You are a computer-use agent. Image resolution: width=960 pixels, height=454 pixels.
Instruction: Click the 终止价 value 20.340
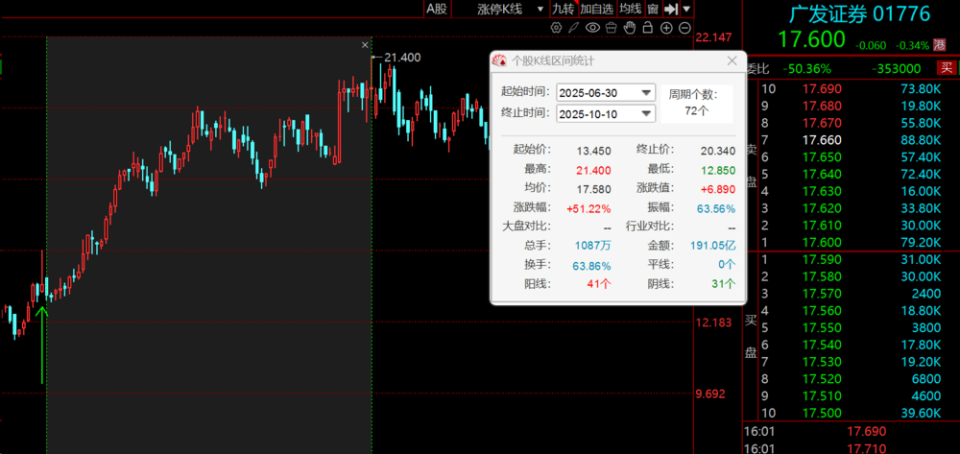(x=718, y=151)
